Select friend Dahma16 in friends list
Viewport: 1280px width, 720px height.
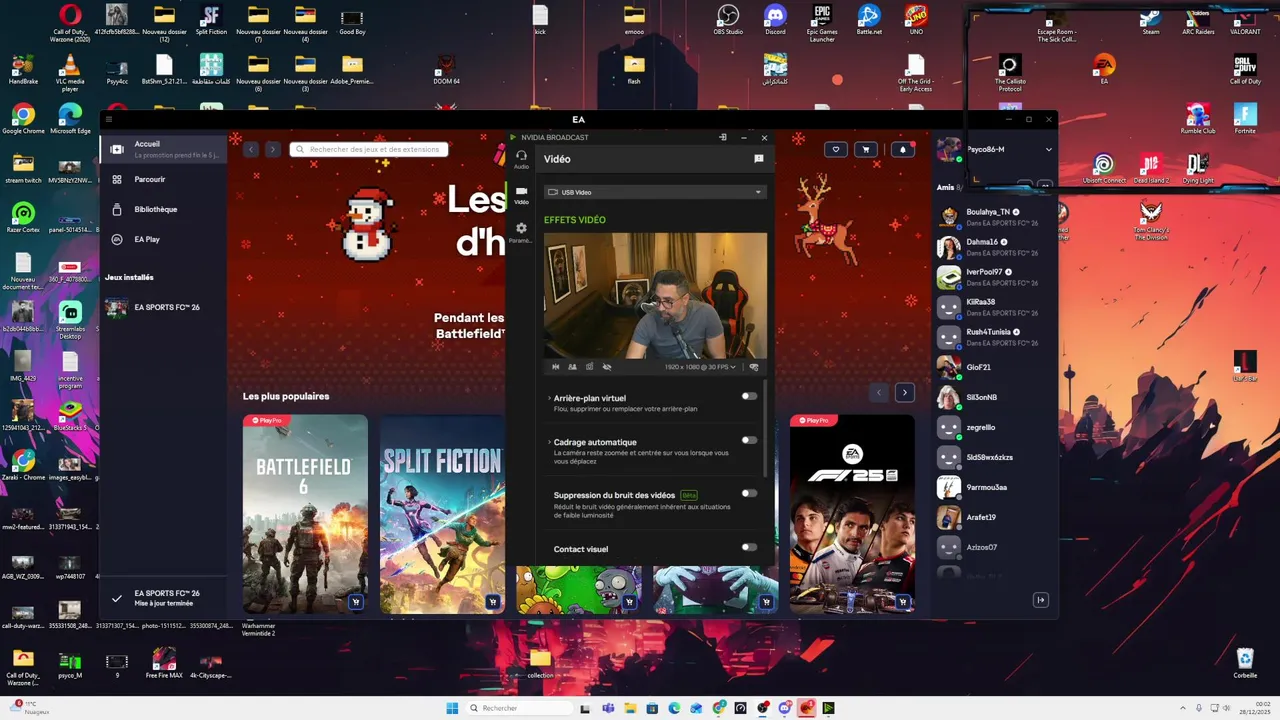(x=994, y=247)
